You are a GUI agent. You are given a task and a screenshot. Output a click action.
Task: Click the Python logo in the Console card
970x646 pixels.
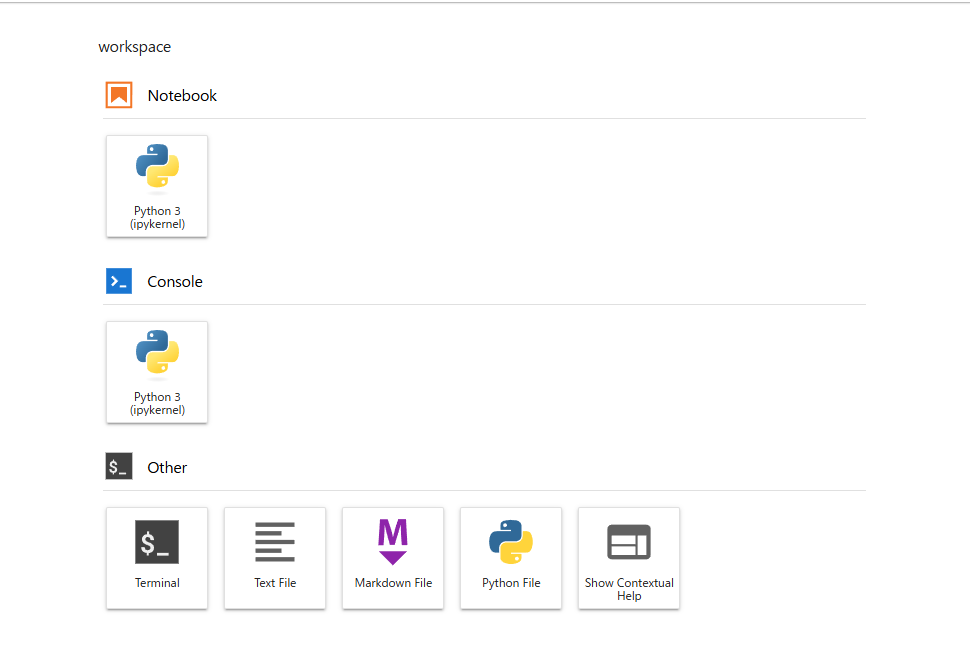(157, 352)
